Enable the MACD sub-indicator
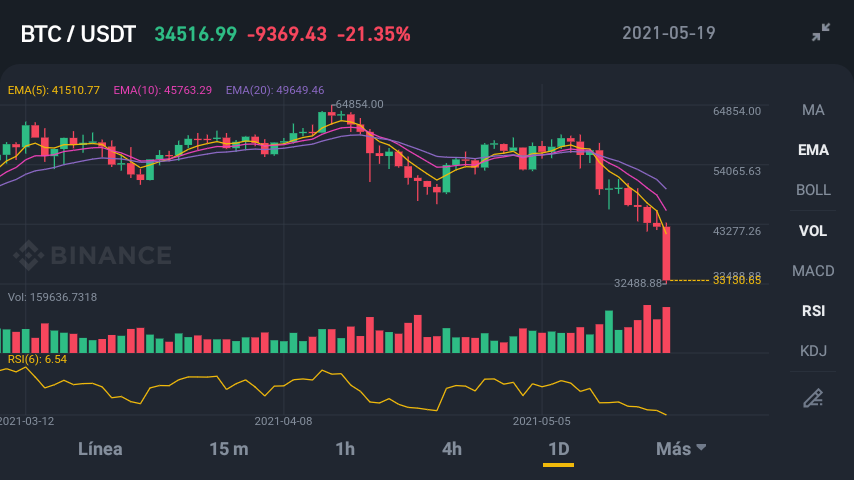The height and width of the screenshot is (480, 854). click(813, 271)
